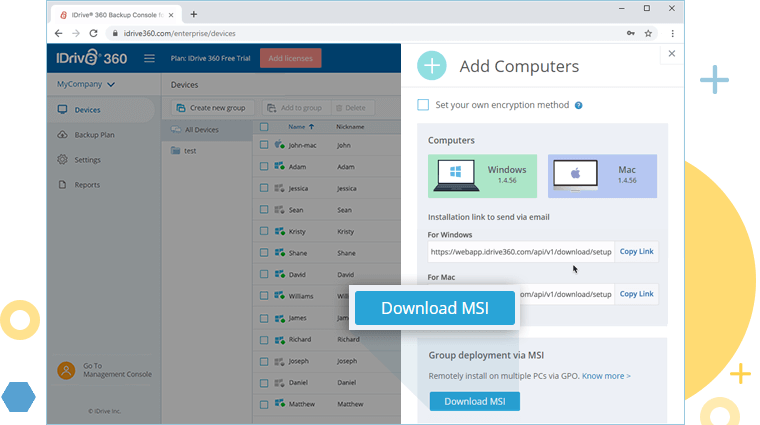Viewport: 760px width, 425px height.
Task: Click the Jessica offline device icon
Action: [x=280, y=188]
